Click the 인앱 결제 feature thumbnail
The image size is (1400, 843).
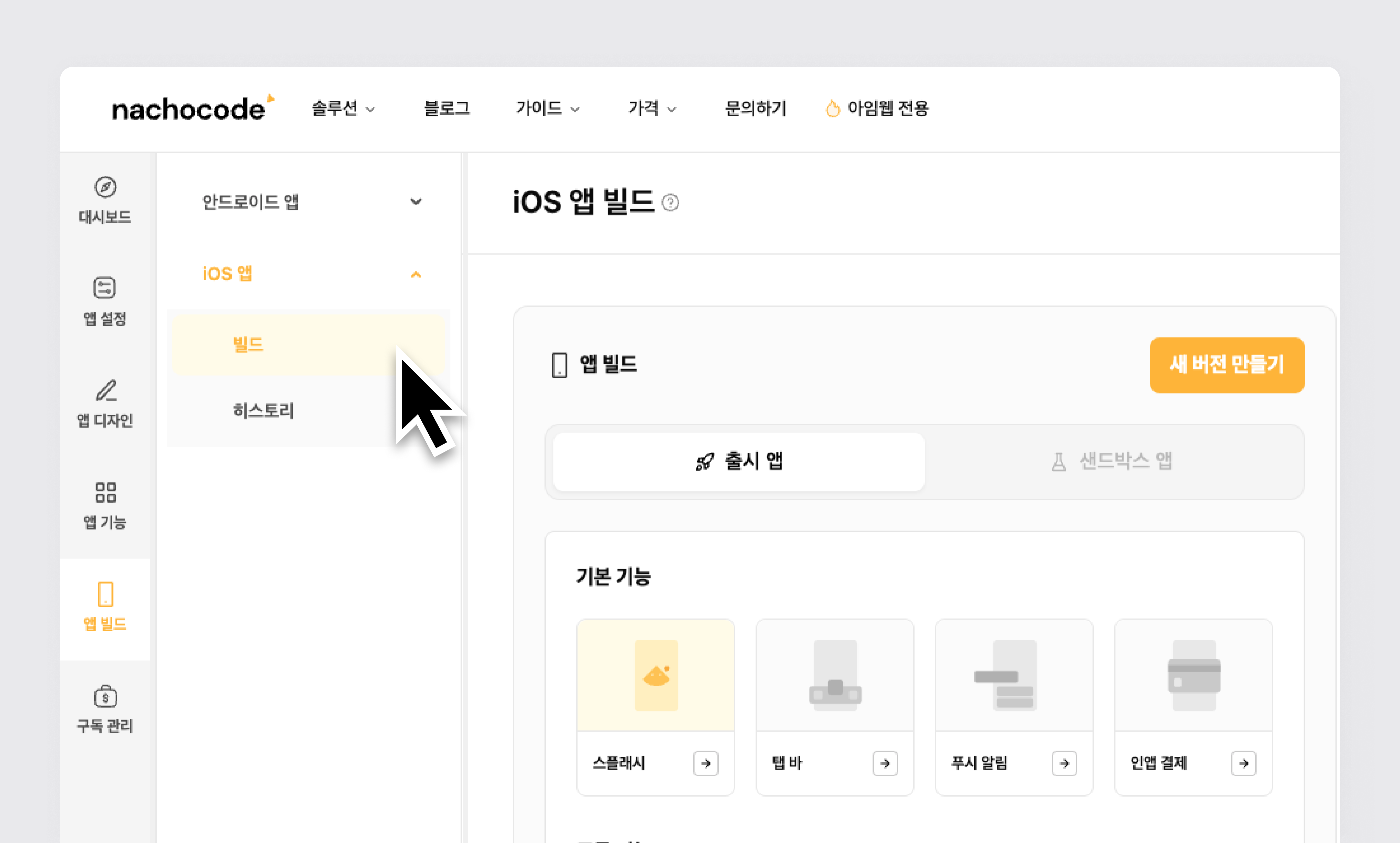(1193, 675)
